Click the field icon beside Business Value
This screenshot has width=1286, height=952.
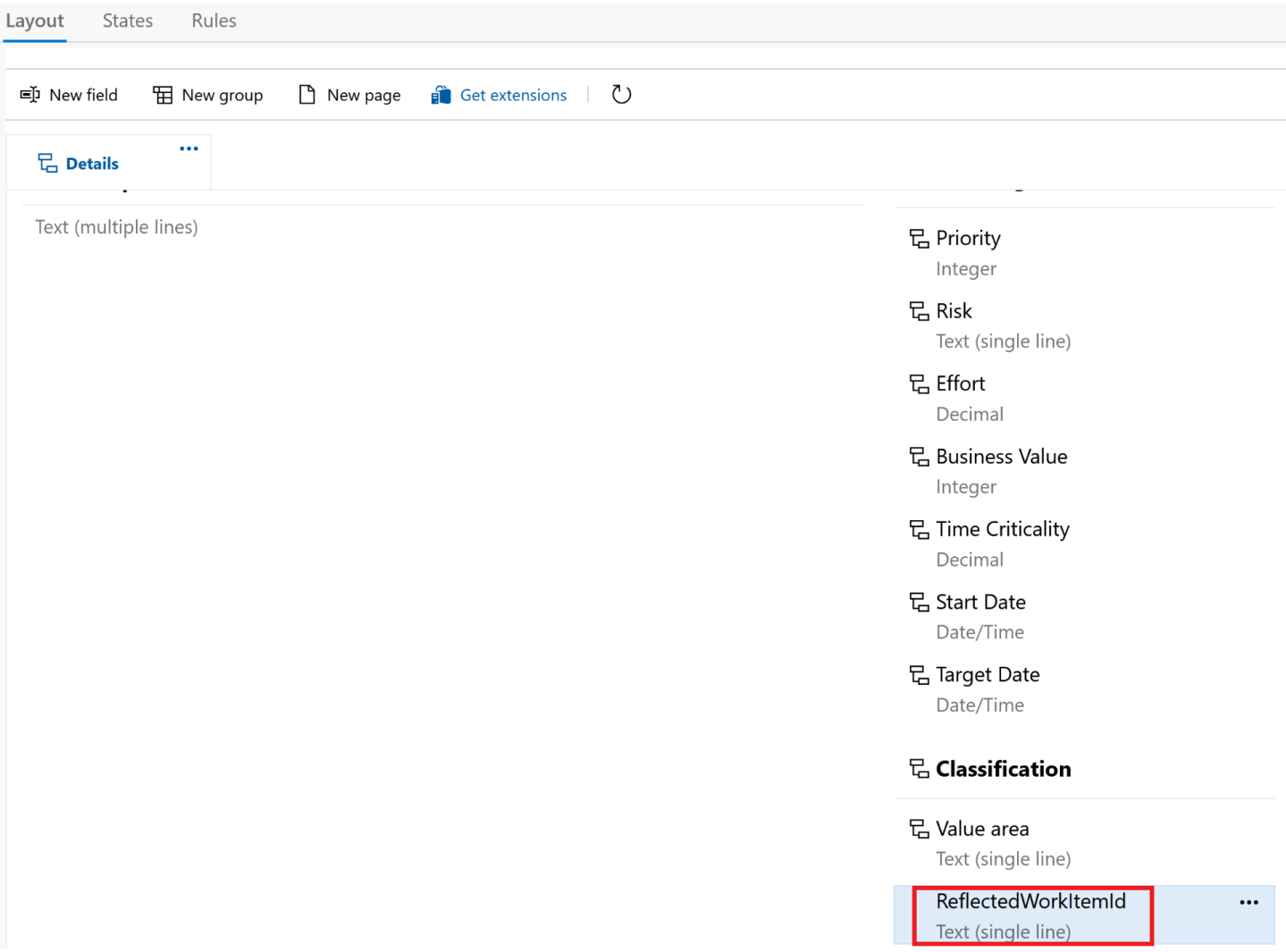pos(920,456)
